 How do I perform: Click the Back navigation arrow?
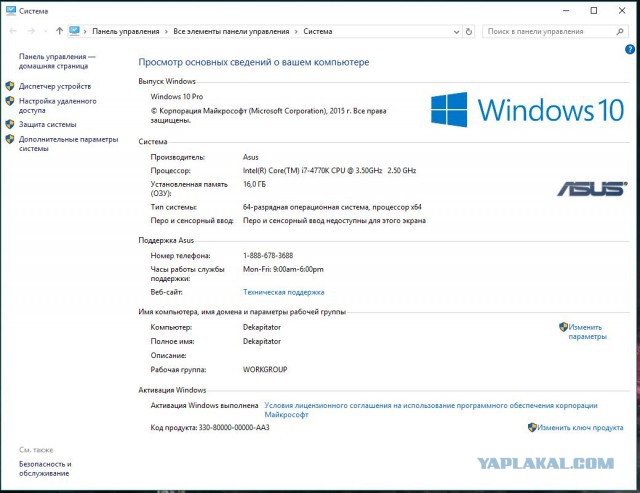(13, 31)
